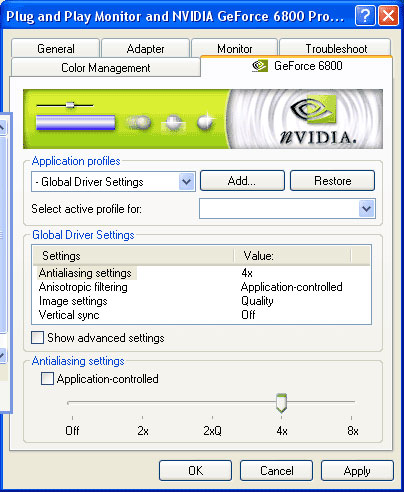Viewport: 404px width, 492px height.
Task: Click the middle sphere icon in banner
Action: (173, 123)
